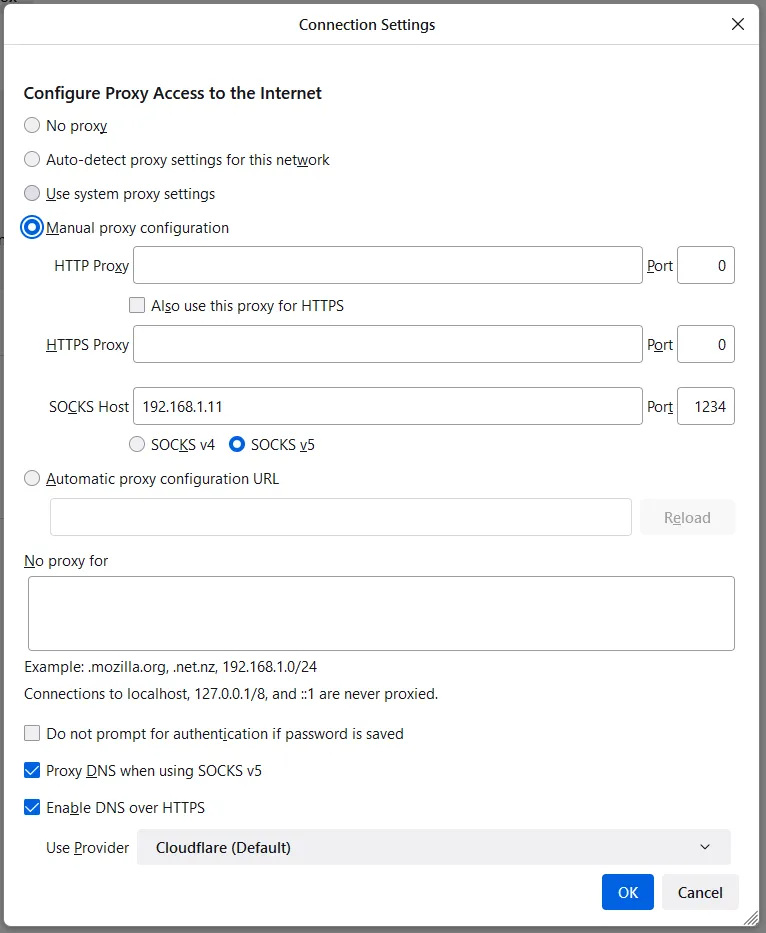The image size is (766, 933).
Task: Enable Do not prompt for authentication checkbox
Action: [32, 733]
